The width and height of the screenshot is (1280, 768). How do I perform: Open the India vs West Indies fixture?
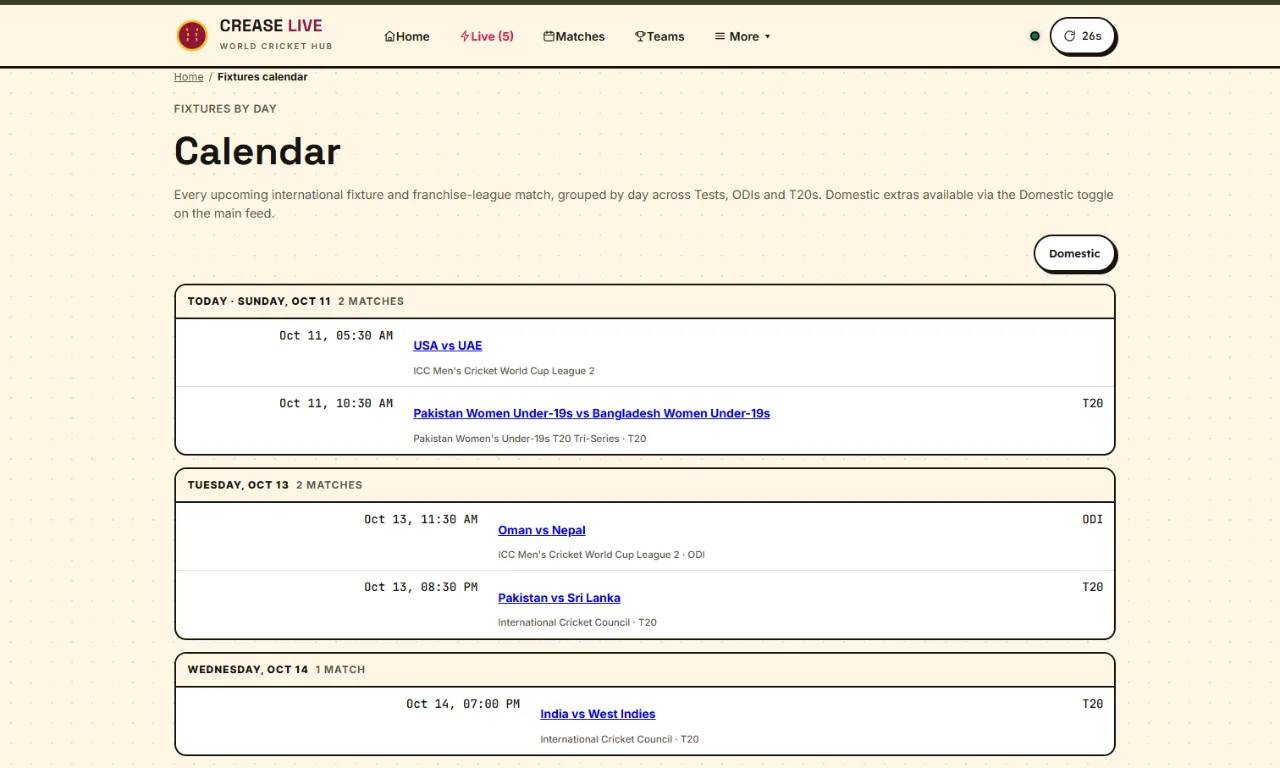[598, 714]
